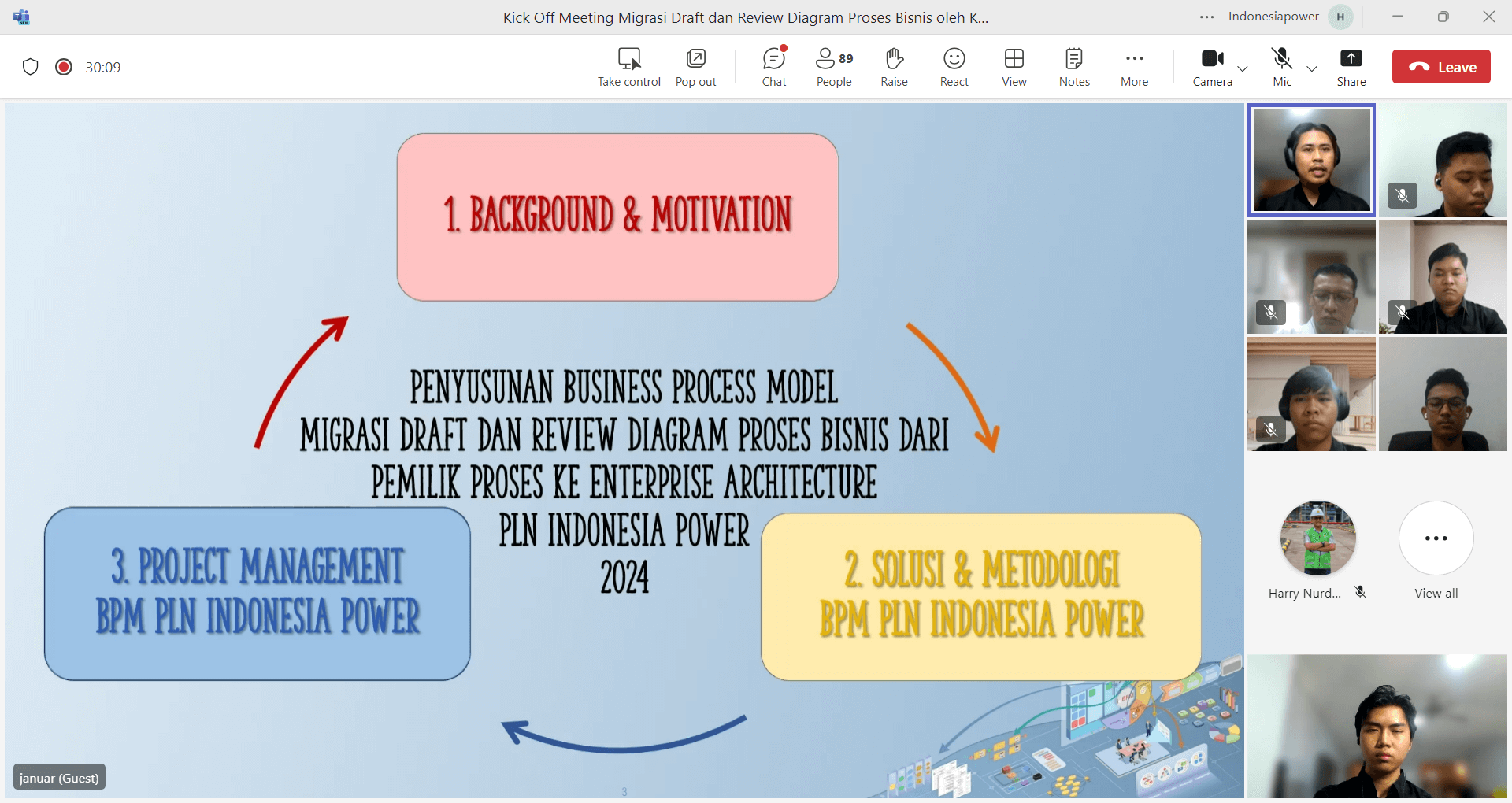Click the Indonesiapower profile avatar
1512x803 pixels.
pyautogui.click(x=1340, y=17)
